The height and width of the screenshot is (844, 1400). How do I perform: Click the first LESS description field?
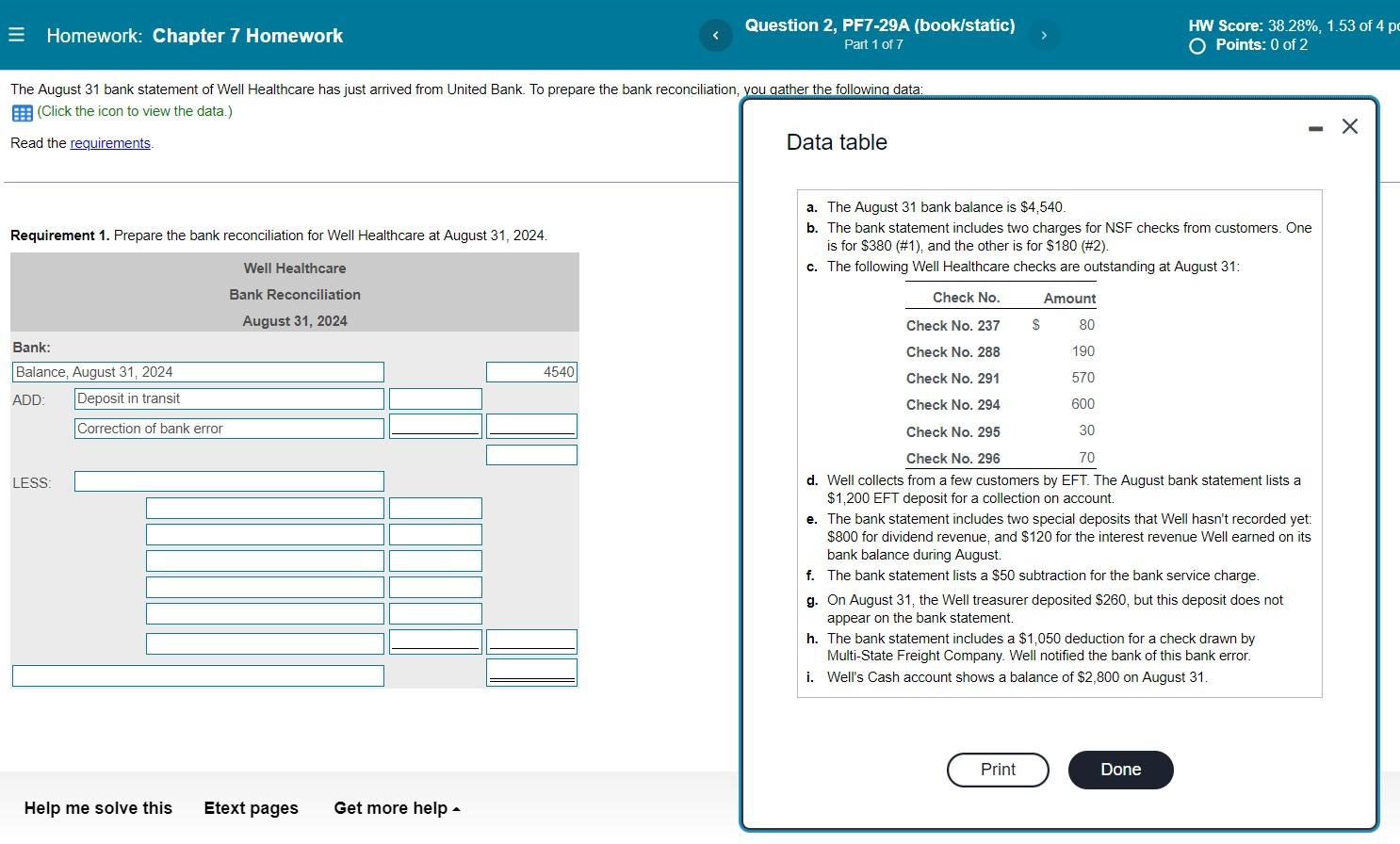tap(228, 481)
